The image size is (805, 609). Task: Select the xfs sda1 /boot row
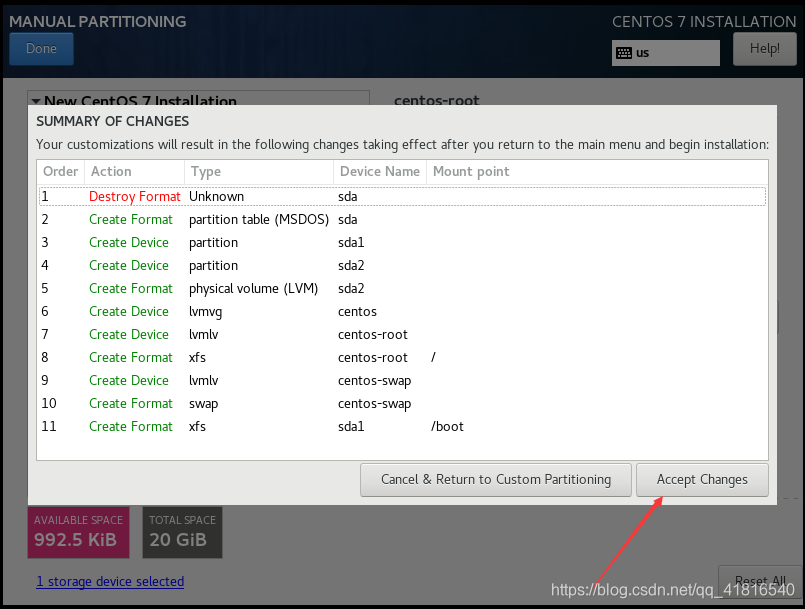point(402,427)
